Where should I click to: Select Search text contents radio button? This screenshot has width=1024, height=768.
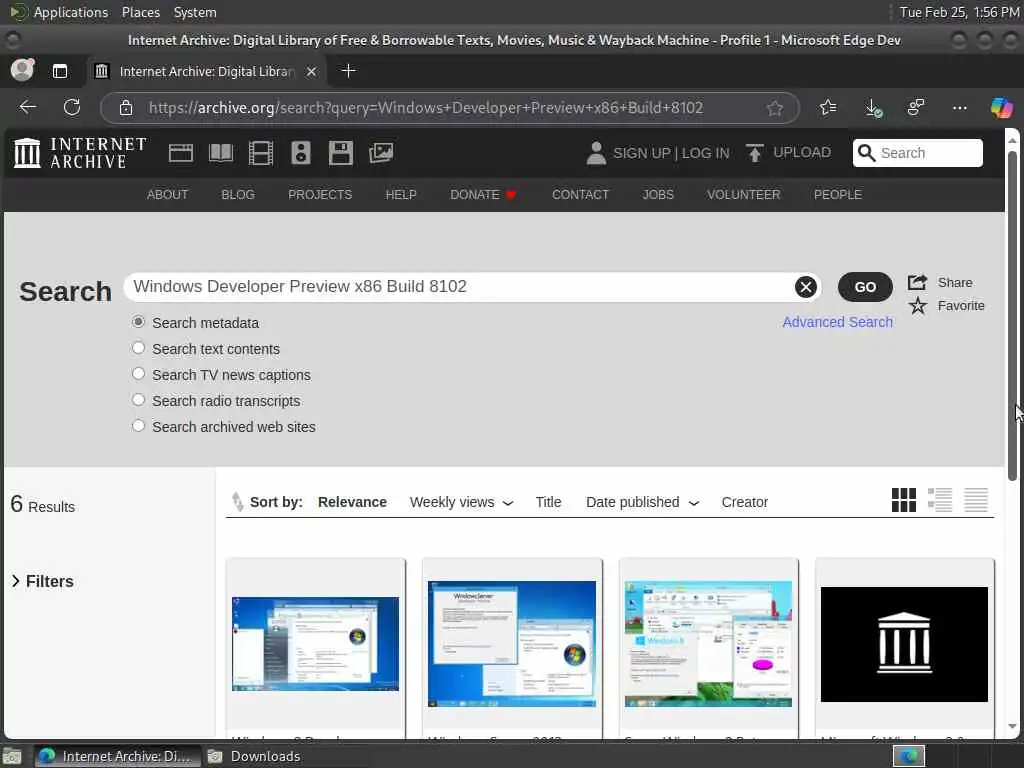pos(138,348)
